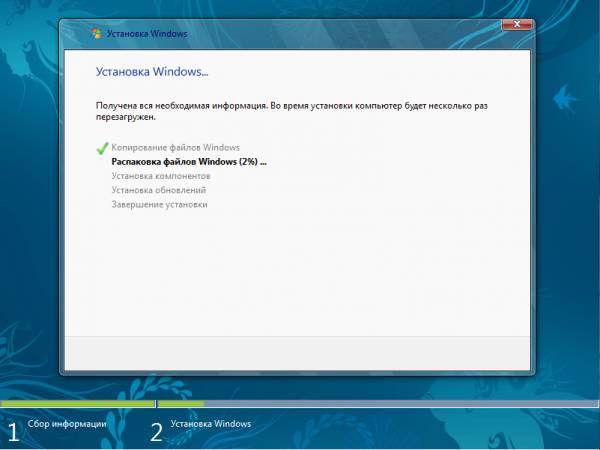Click the 'Установка Windows' title bar text

(x=147, y=34)
